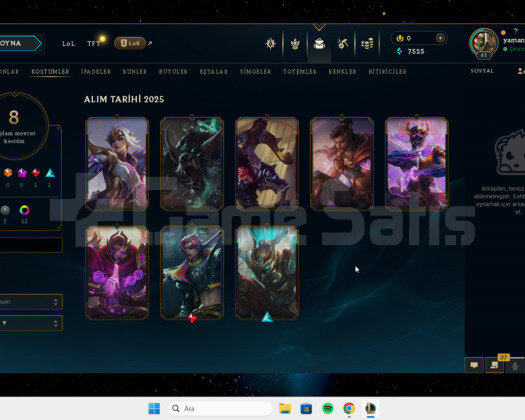Select the LoL game link
The width and height of the screenshot is (525, 420).
(68, 44)
